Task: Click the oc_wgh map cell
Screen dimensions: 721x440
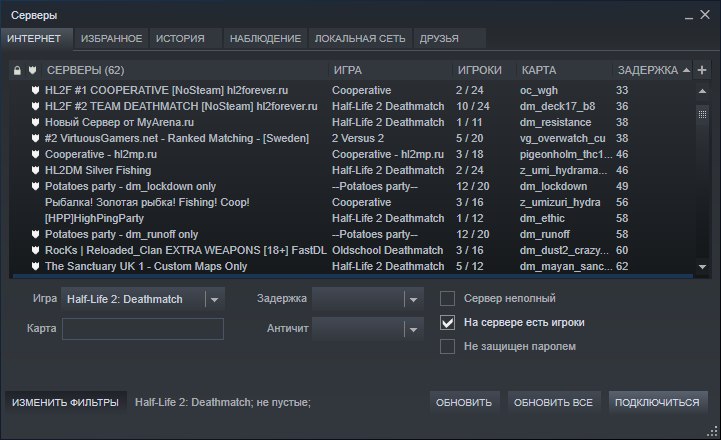Action: [x=539, y=90]
